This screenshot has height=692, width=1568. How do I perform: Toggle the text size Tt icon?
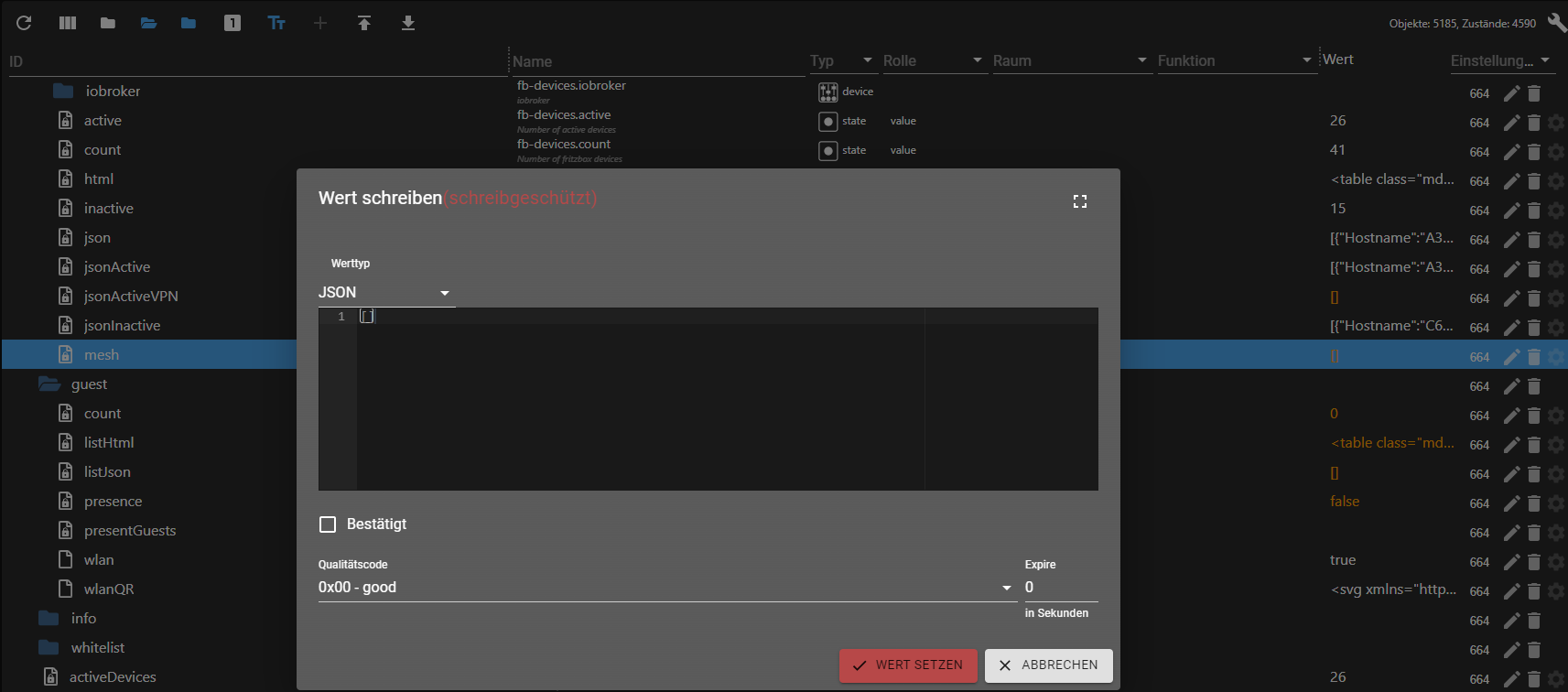pyautogui.click(x=276, y=23)
